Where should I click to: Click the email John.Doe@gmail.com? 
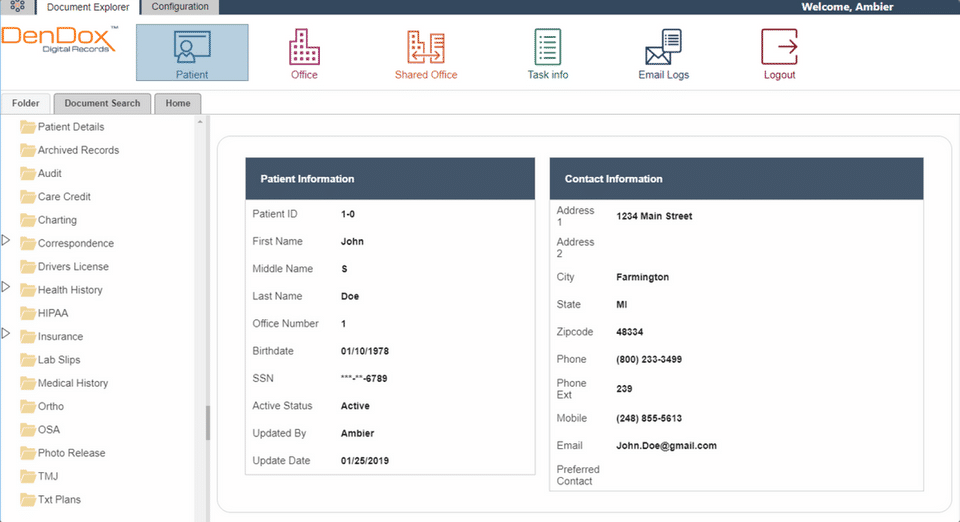click(666, 446)
